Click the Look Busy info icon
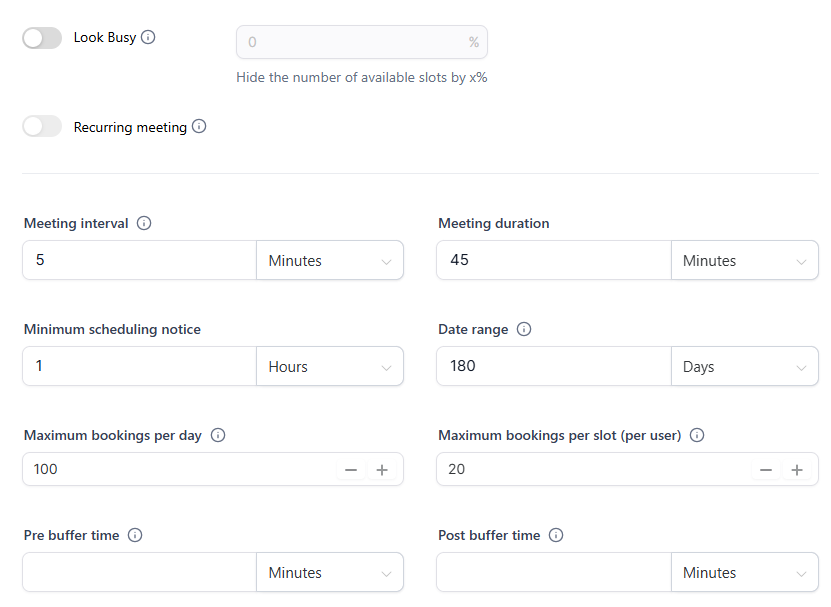 (x=148, y=37)
